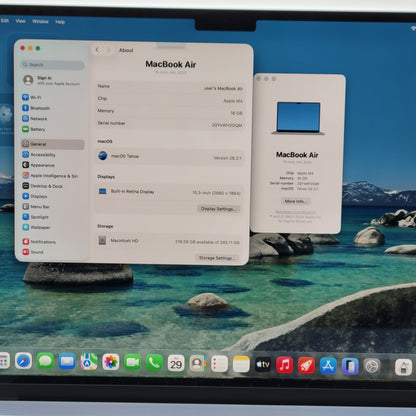Screen dimensions: 416x416
Task: Click the red rocket icon in the Dock
Action: click(x=306, y=365)
